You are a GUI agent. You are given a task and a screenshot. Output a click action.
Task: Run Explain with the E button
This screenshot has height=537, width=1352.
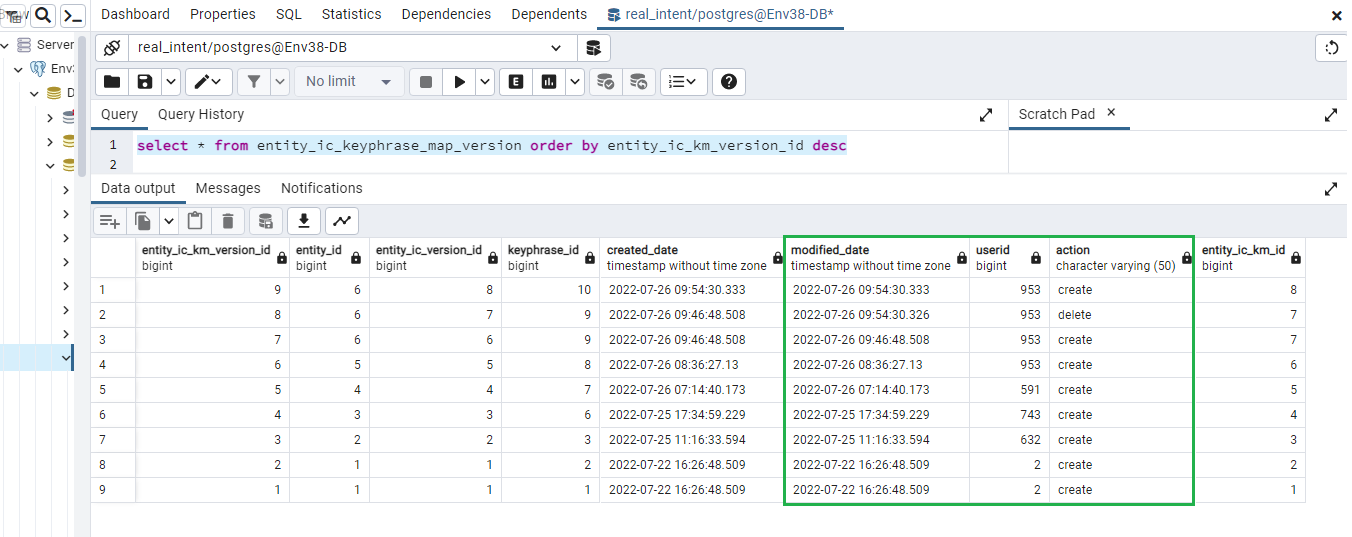click(516, 82)
